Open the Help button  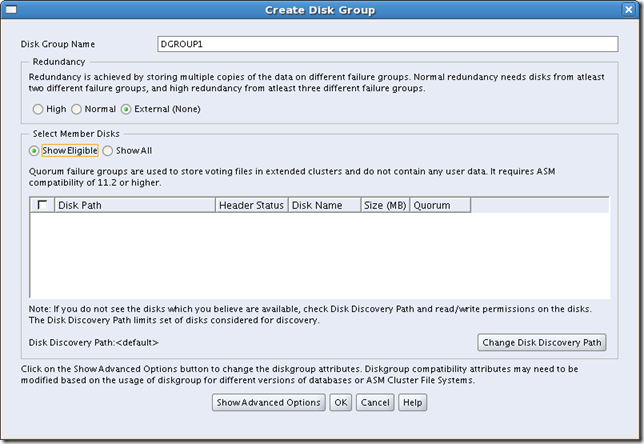click(412, 403)
